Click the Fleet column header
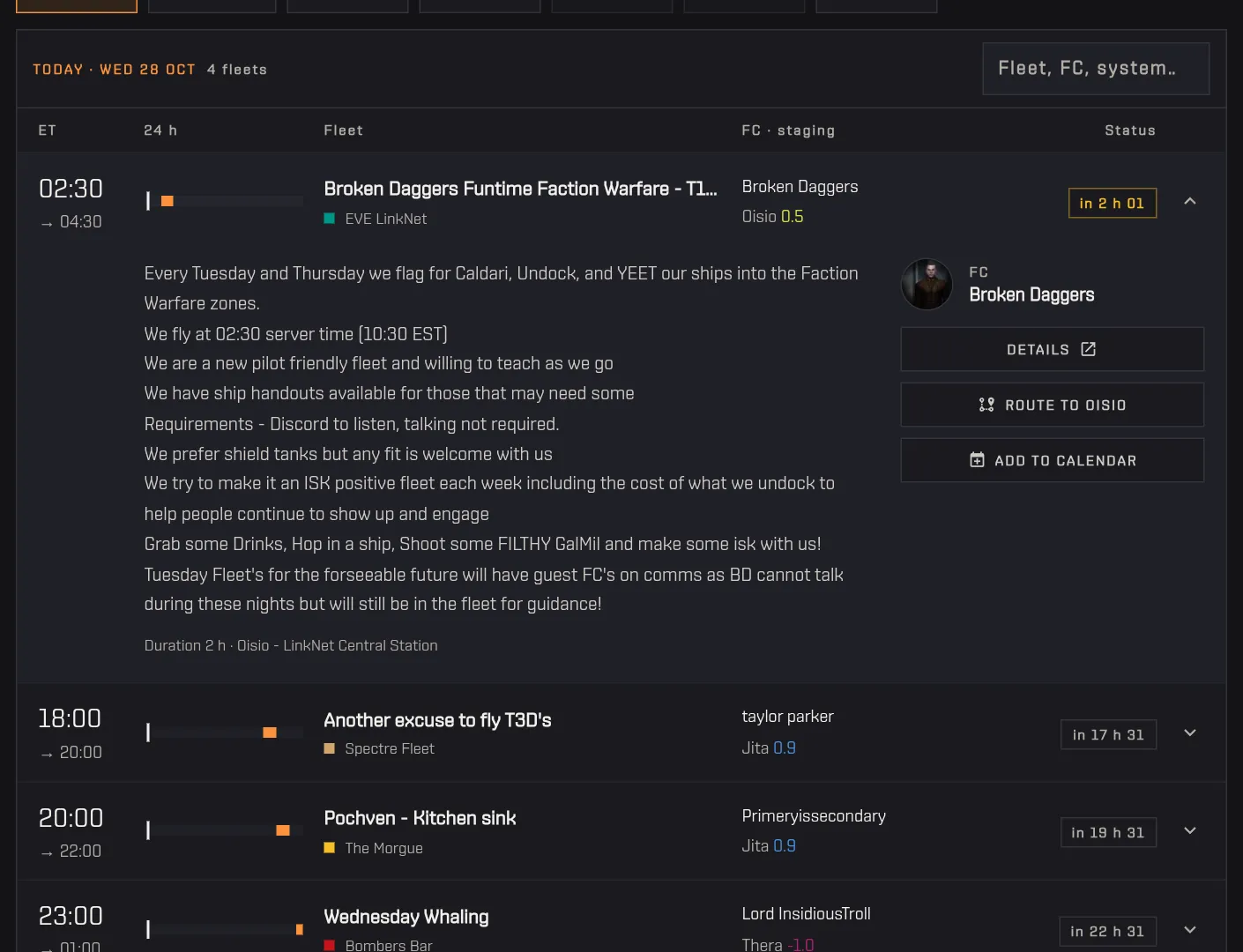Viewport: 1243px width, 952px height. [343, 130]
